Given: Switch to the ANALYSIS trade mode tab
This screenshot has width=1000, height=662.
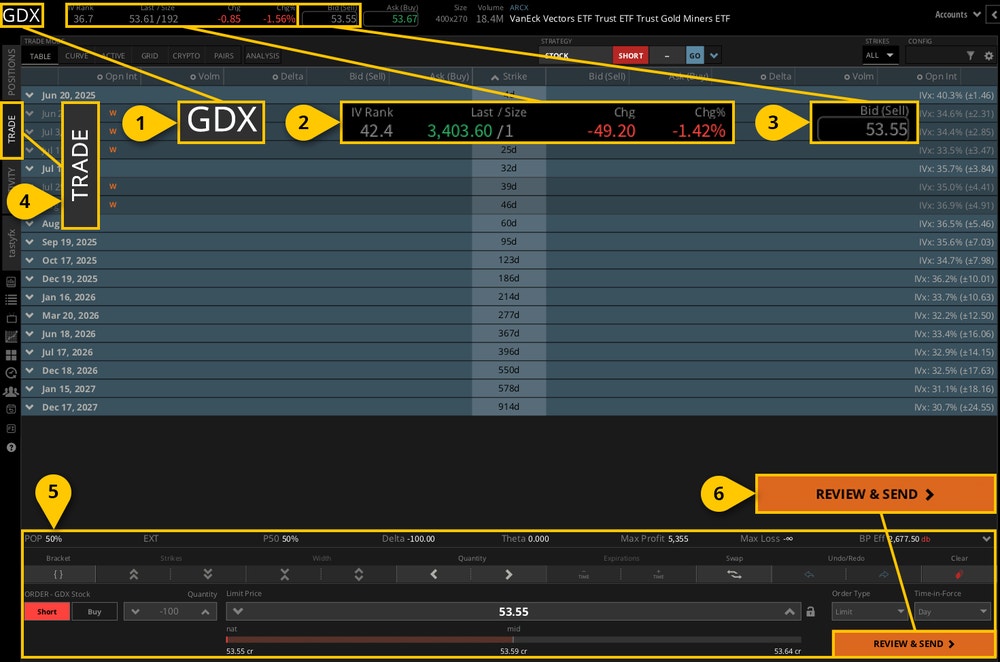Looking at the screenshot, I should point(263,56).
